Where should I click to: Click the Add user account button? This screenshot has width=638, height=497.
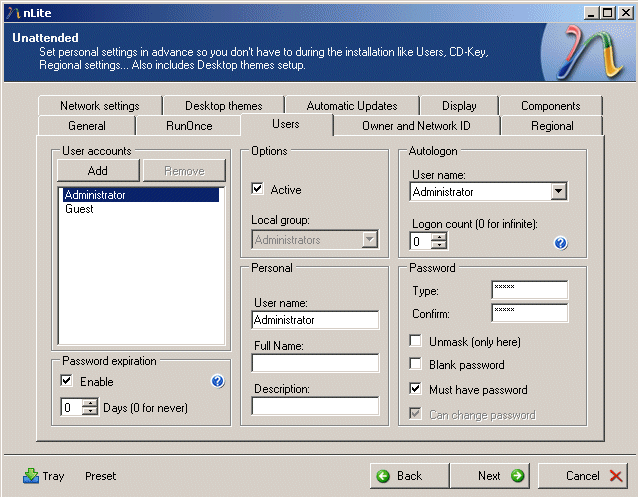98,171
